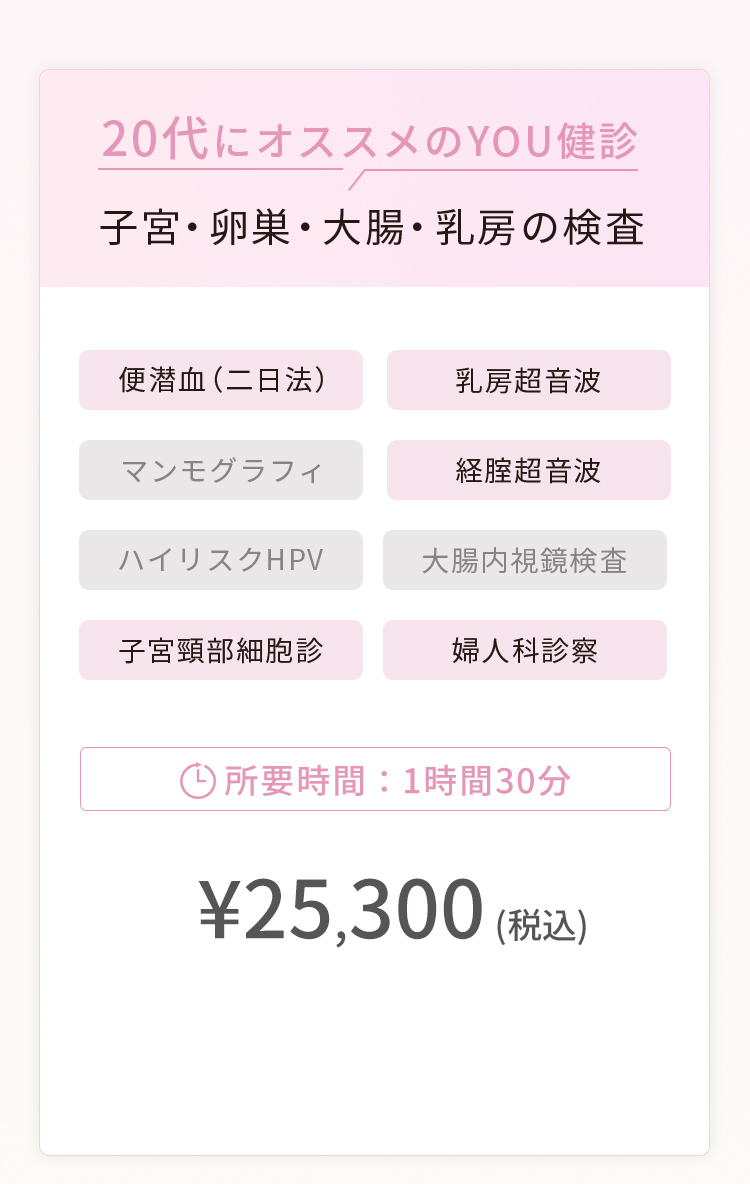Click the pink header banner area
This screenshot has width=750, height=1184.
click(x=375, y=178)
